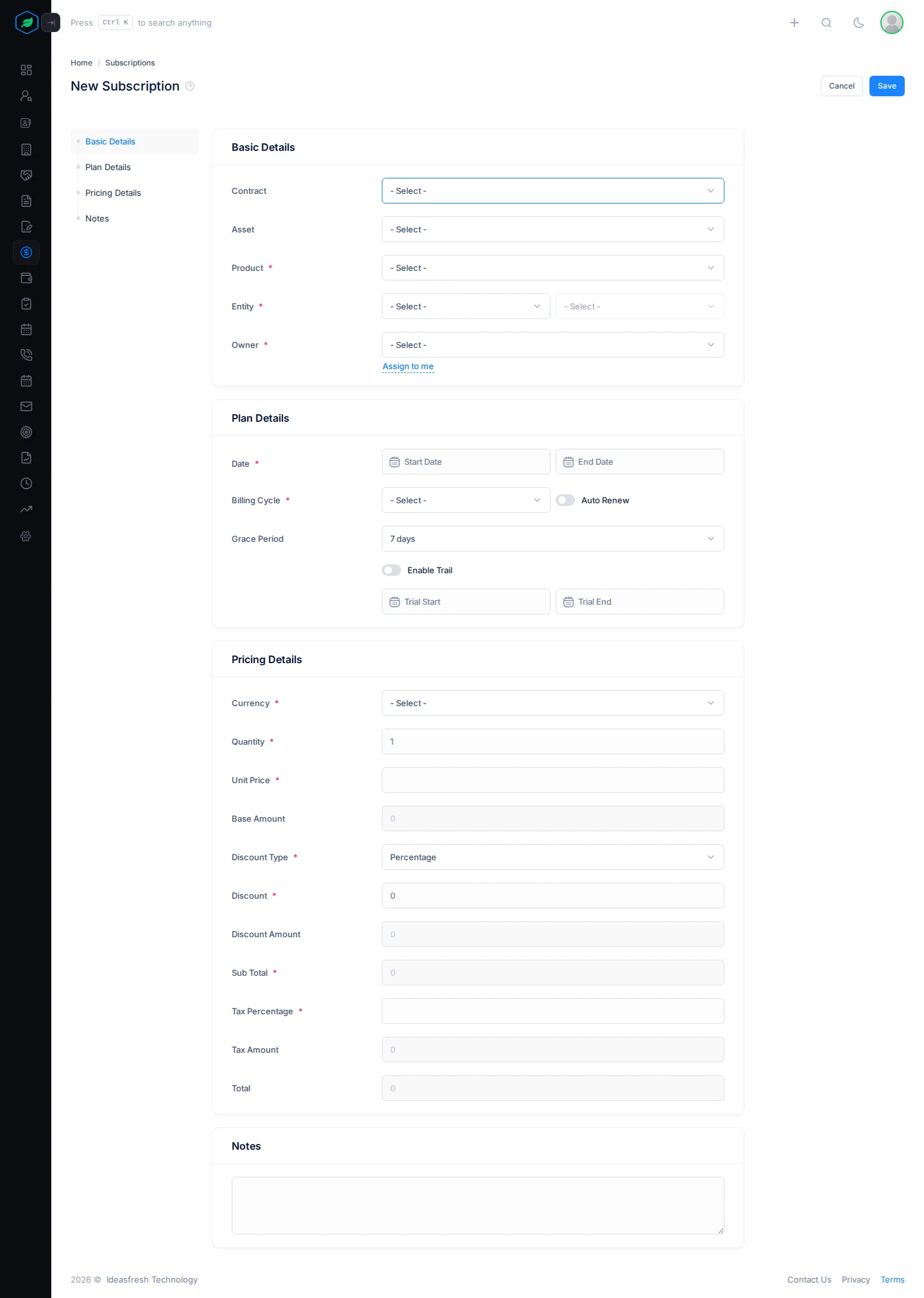
Task: Toggle the Enable Trail switch
Action: (x=391, y=570)
